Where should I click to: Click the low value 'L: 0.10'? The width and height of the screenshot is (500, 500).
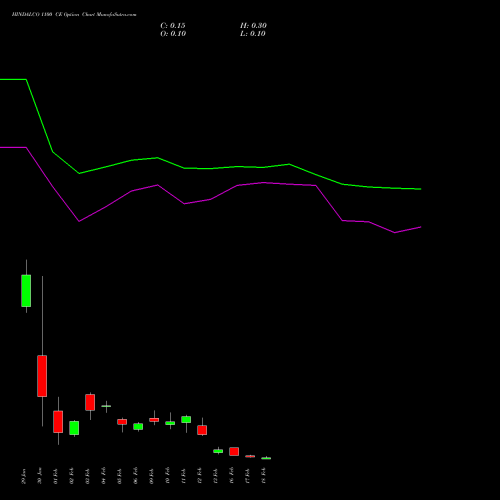(253, 34)
